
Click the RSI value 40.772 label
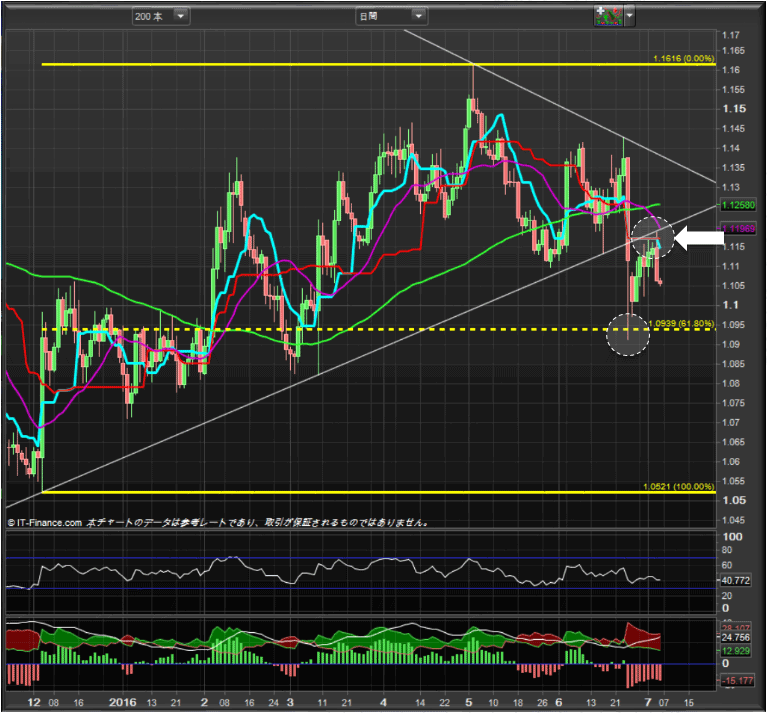click(x=735, y=580)
